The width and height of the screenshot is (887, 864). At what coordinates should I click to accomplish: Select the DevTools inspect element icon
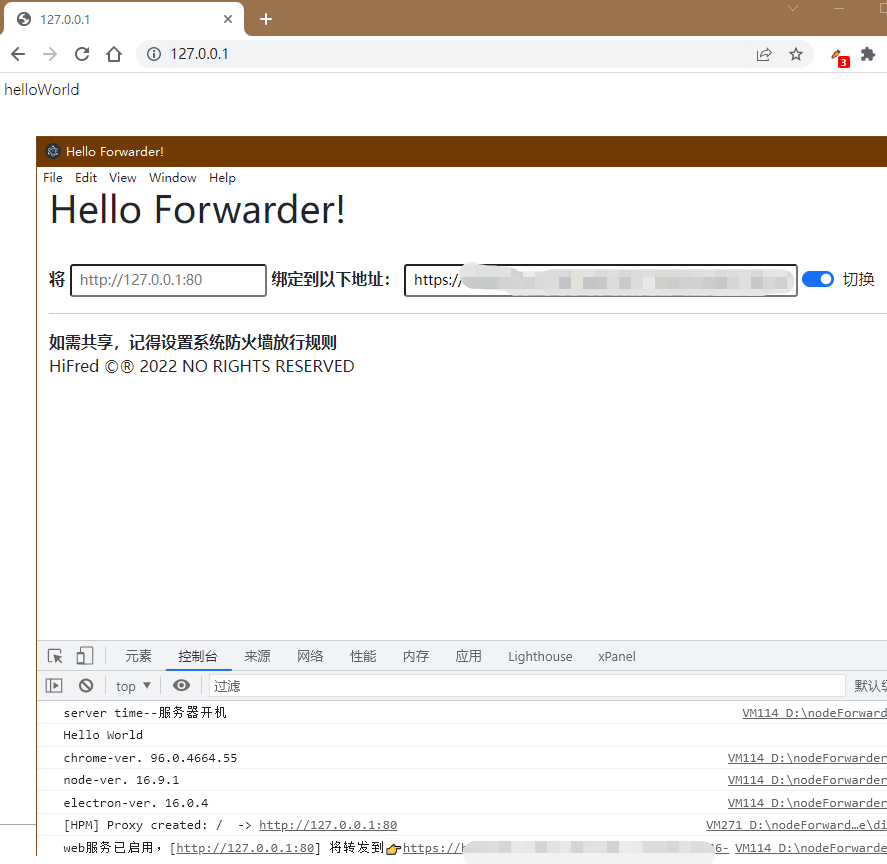tap(55, 656)
